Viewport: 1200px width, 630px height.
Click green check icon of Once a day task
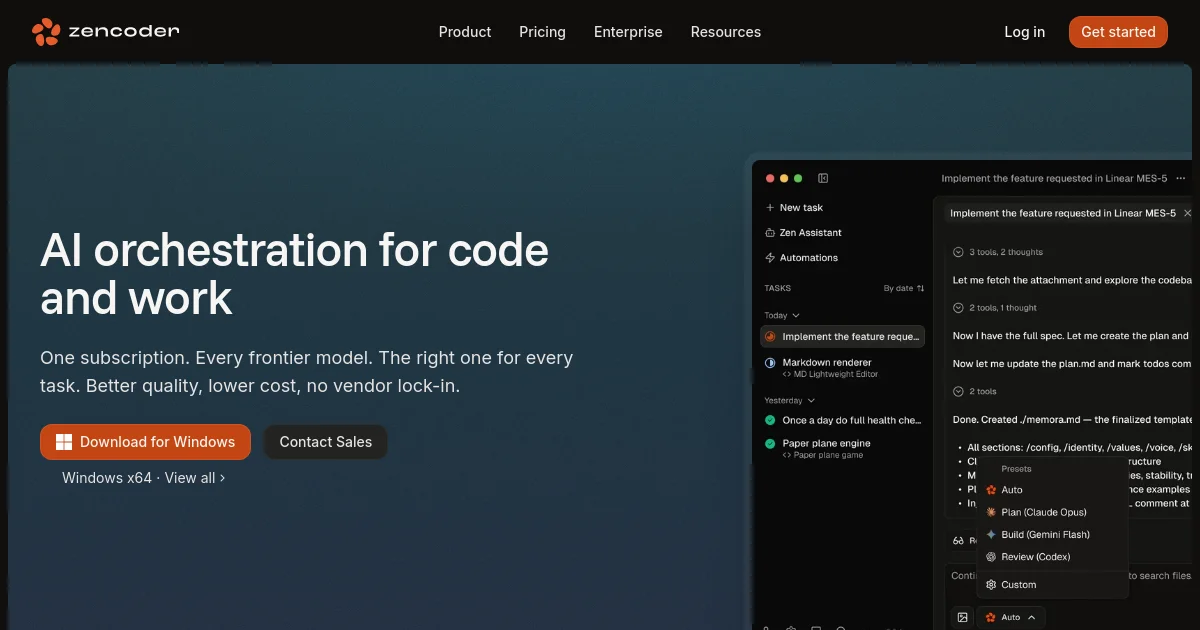pyautogui.click(x=770, y=420)
